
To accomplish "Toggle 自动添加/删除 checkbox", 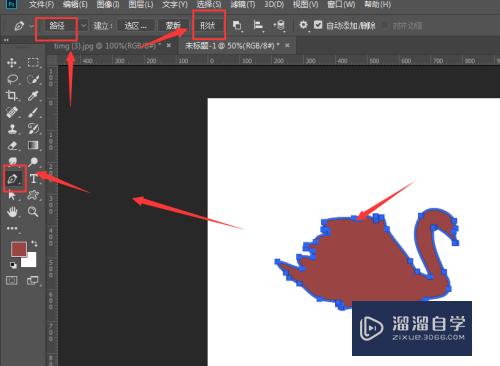I will pyautogui.click(x=318, y=25).
